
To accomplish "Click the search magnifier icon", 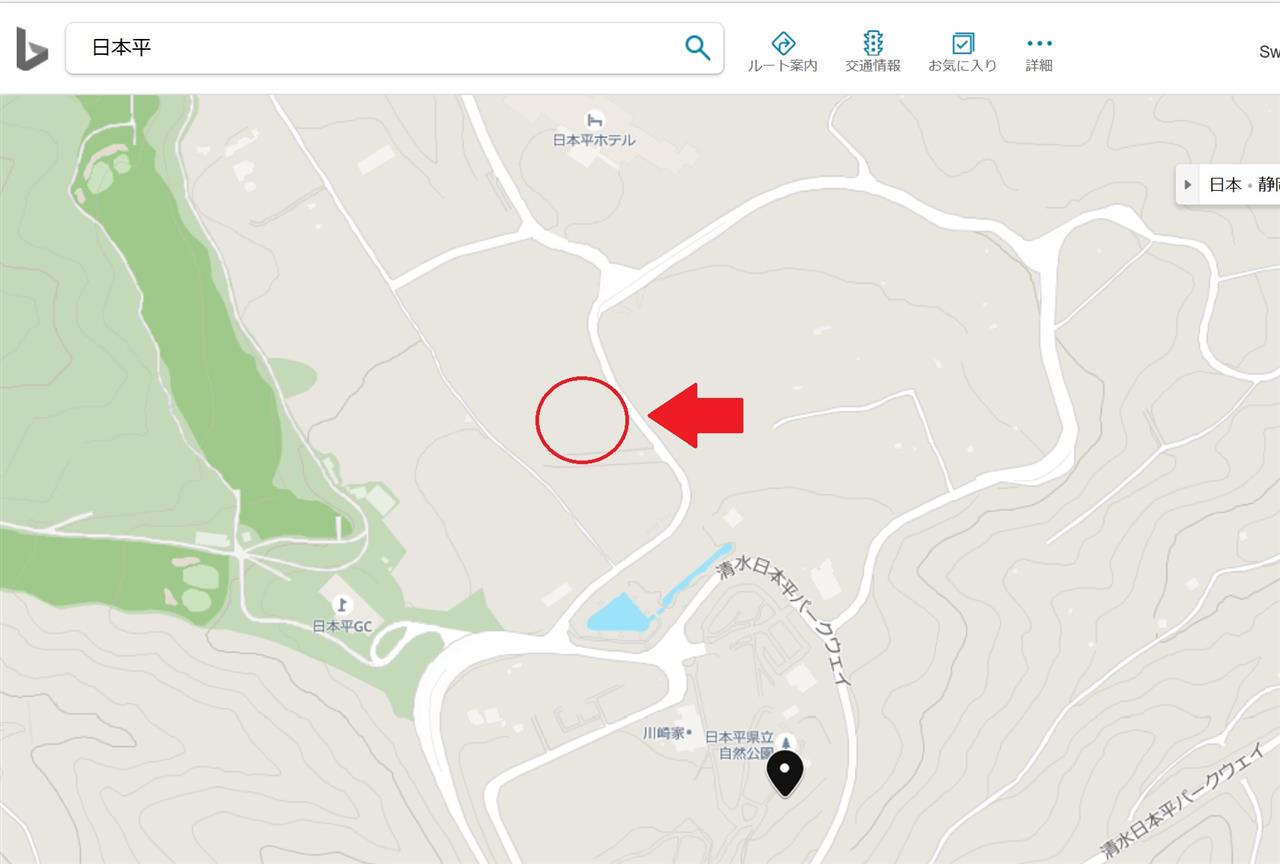I will (x=697, y=47).
